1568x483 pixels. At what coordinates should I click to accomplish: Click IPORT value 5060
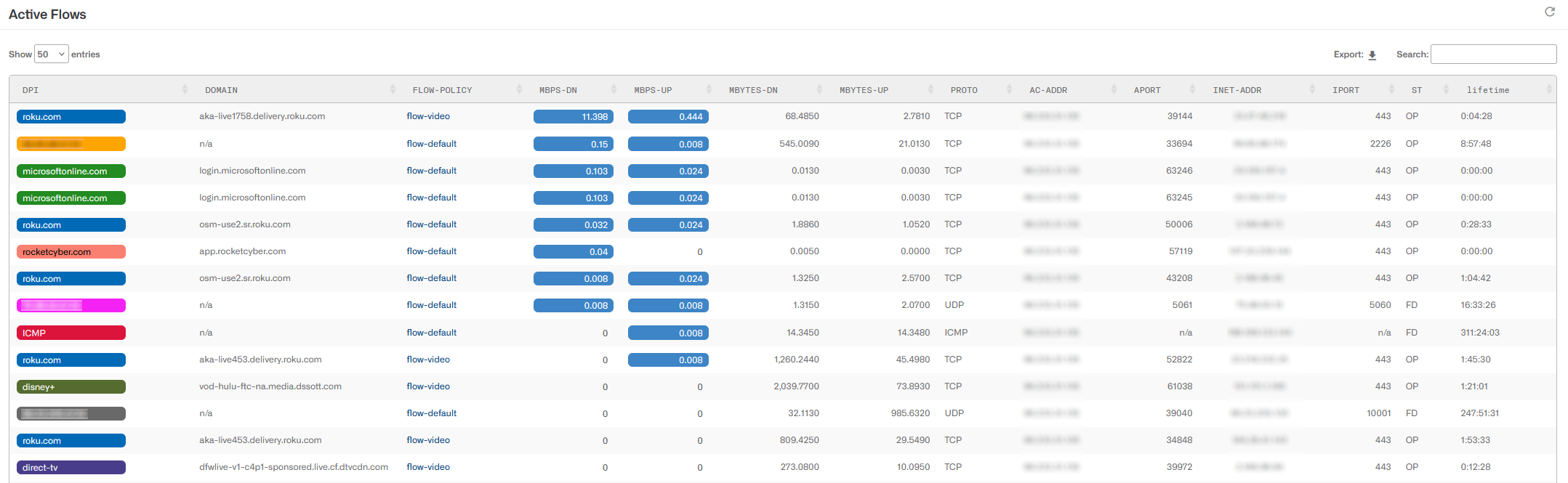coord(1380,305)
